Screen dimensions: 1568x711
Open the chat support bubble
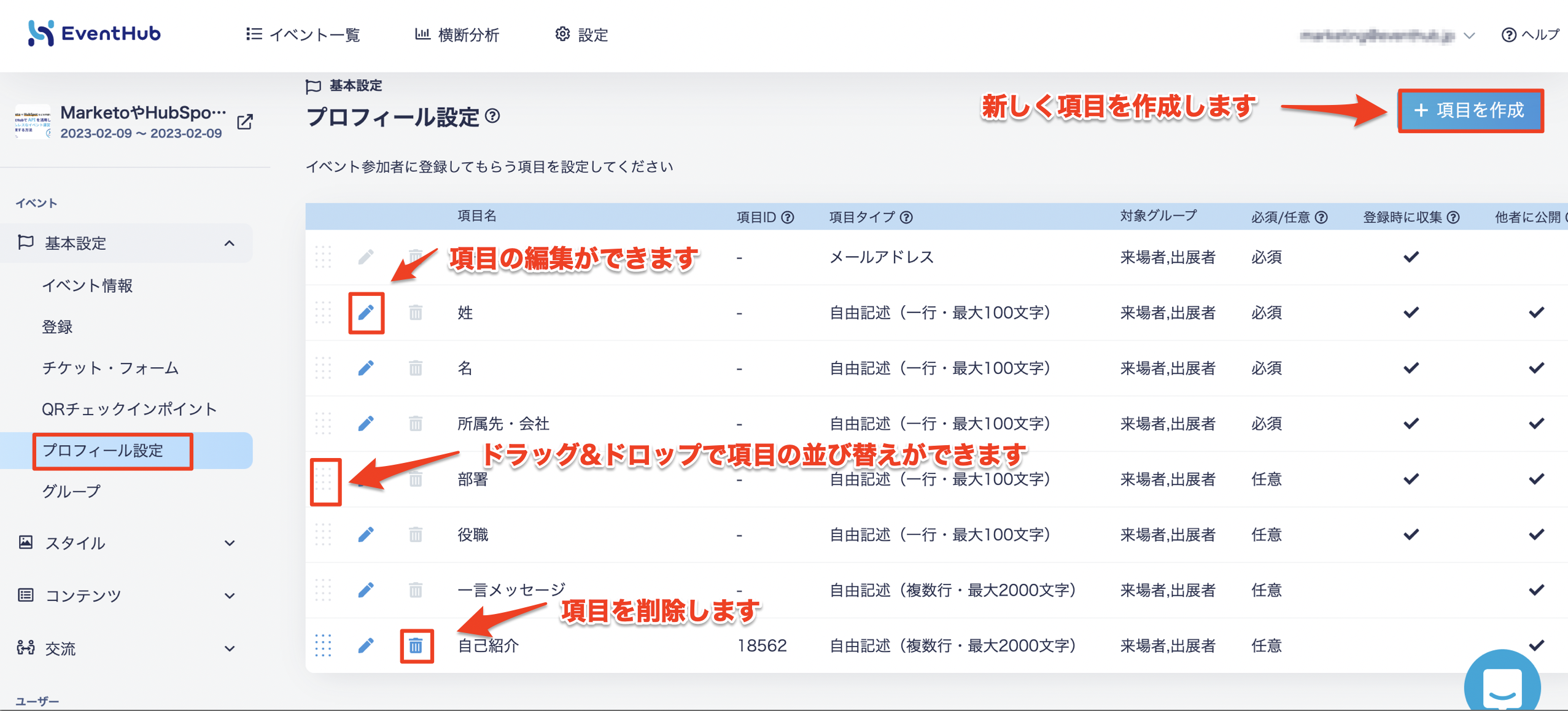(x=1502, y=683)
